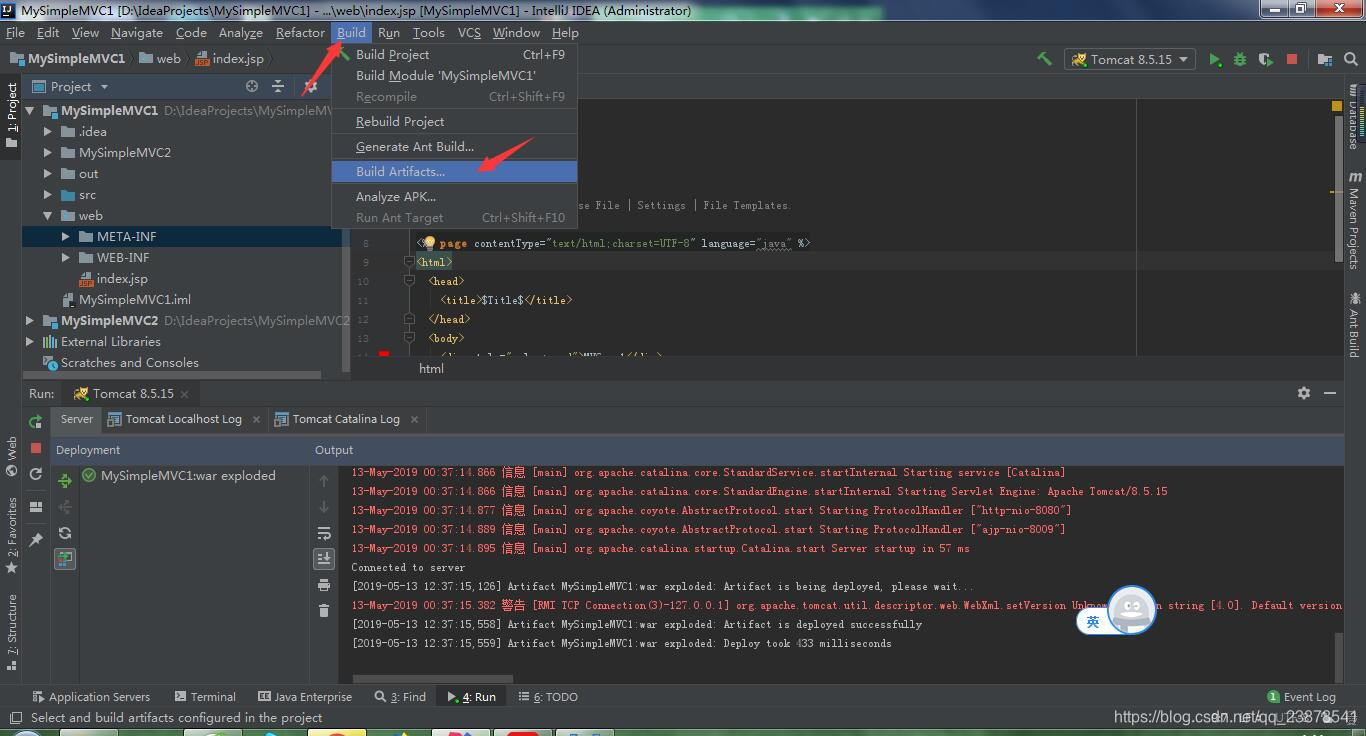Run with Coverage using the shield icon
Screen dimensions: 1366x736
click(1265, 59)
